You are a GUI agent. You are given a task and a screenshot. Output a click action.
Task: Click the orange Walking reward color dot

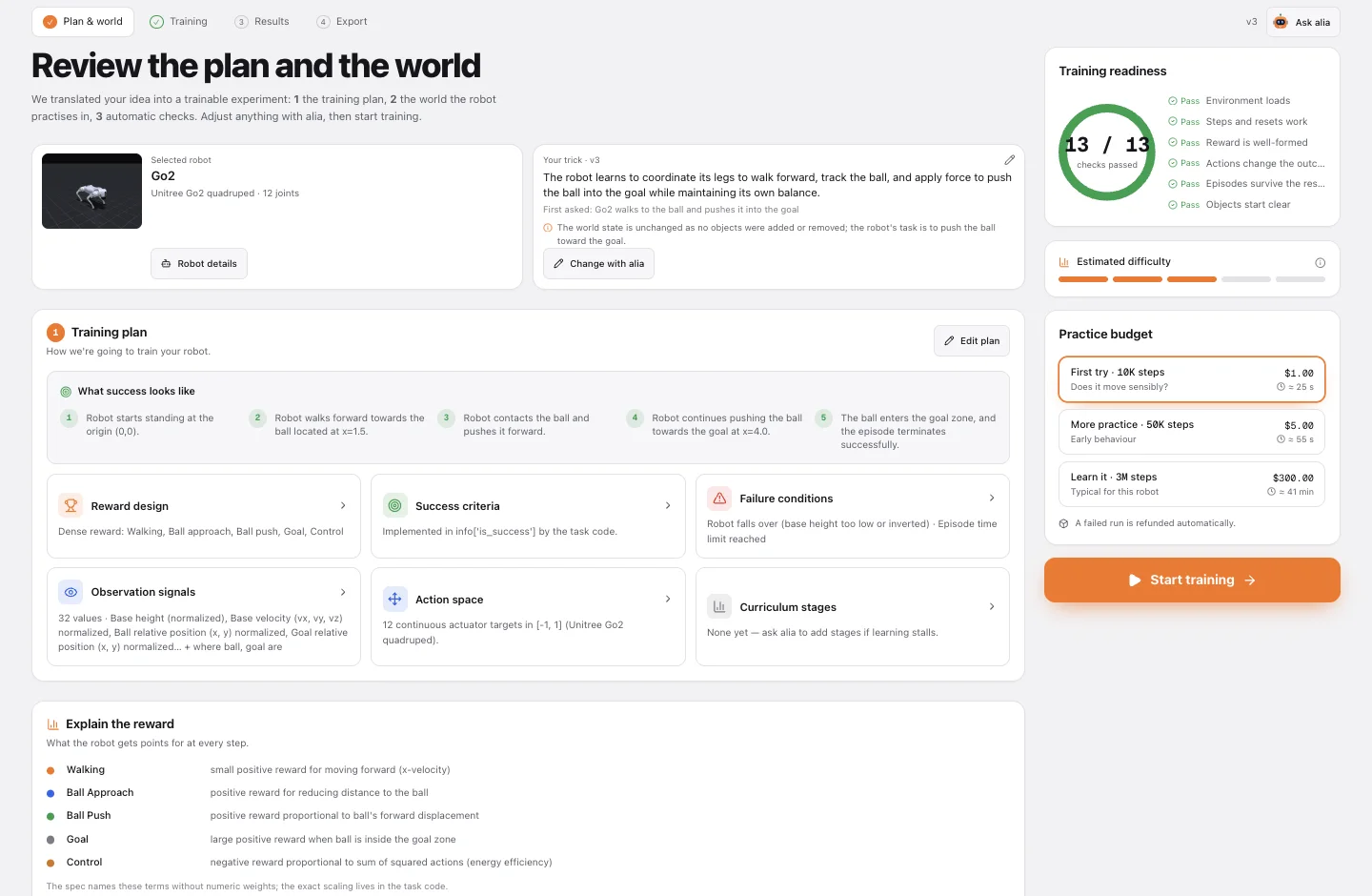[50, 770]
